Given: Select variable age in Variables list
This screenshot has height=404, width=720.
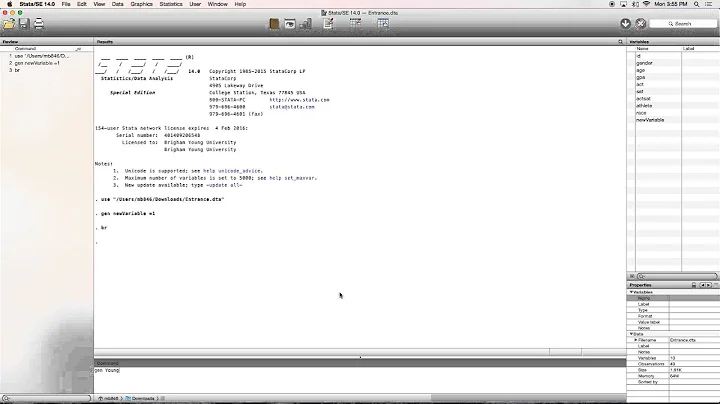Looking at the screenshot, I should point(641,70).
